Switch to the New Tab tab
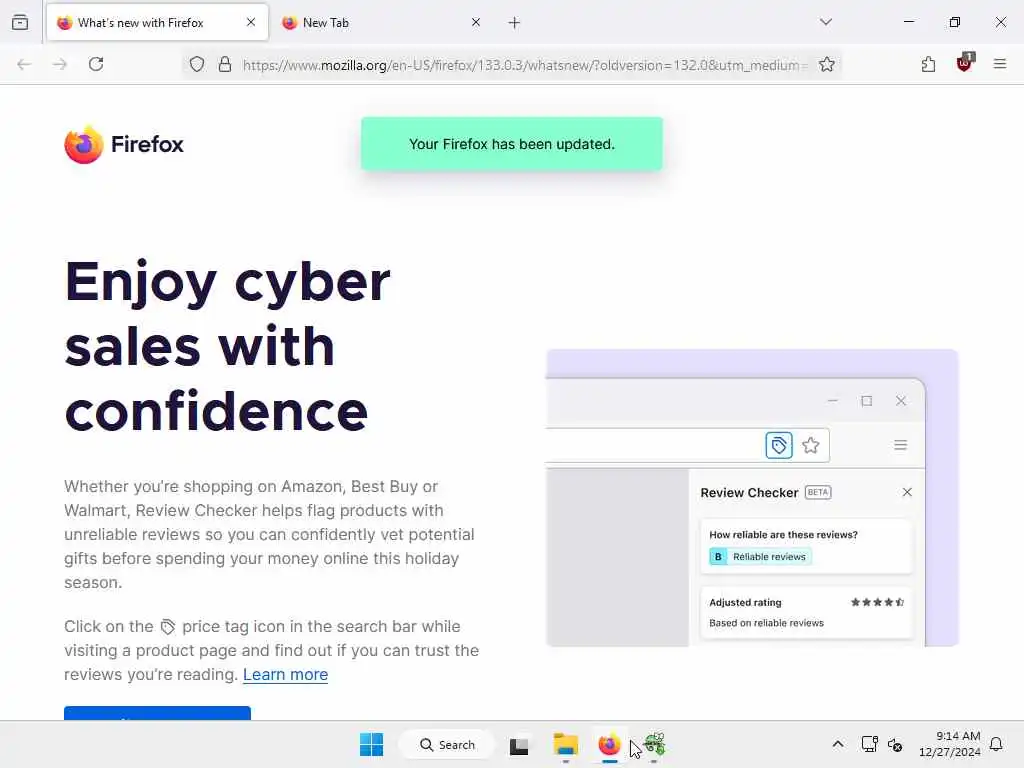This screenshot has width=1024, height=768. 382,22
